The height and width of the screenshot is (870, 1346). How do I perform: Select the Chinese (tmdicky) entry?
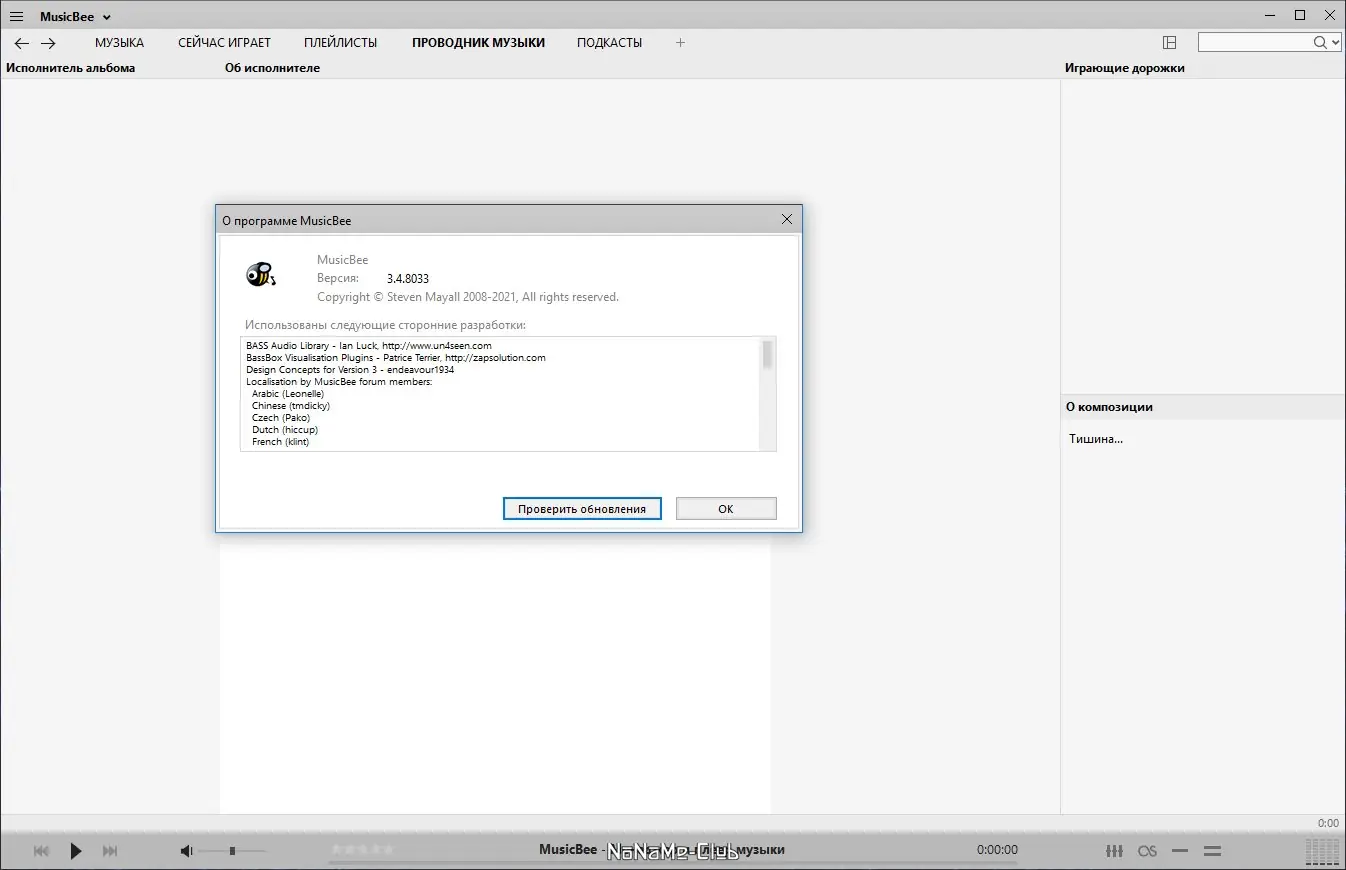coord(291,405)
